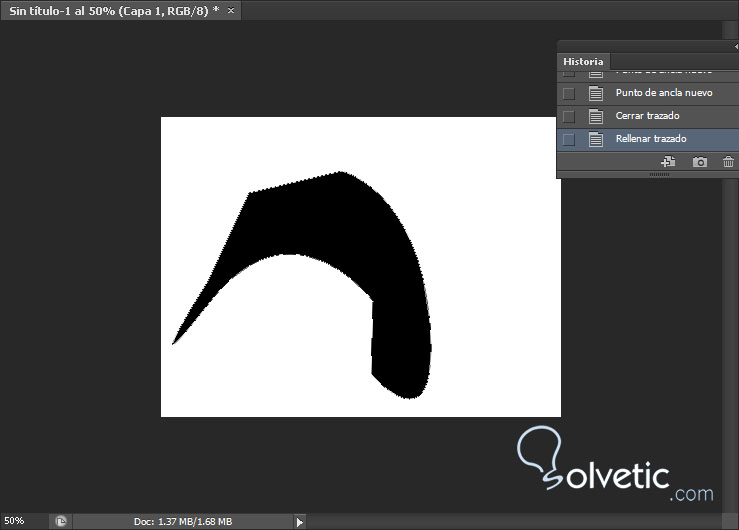Select the Cerrar trazado history state
Screen dimensions: 739x530
coord(648,116)
